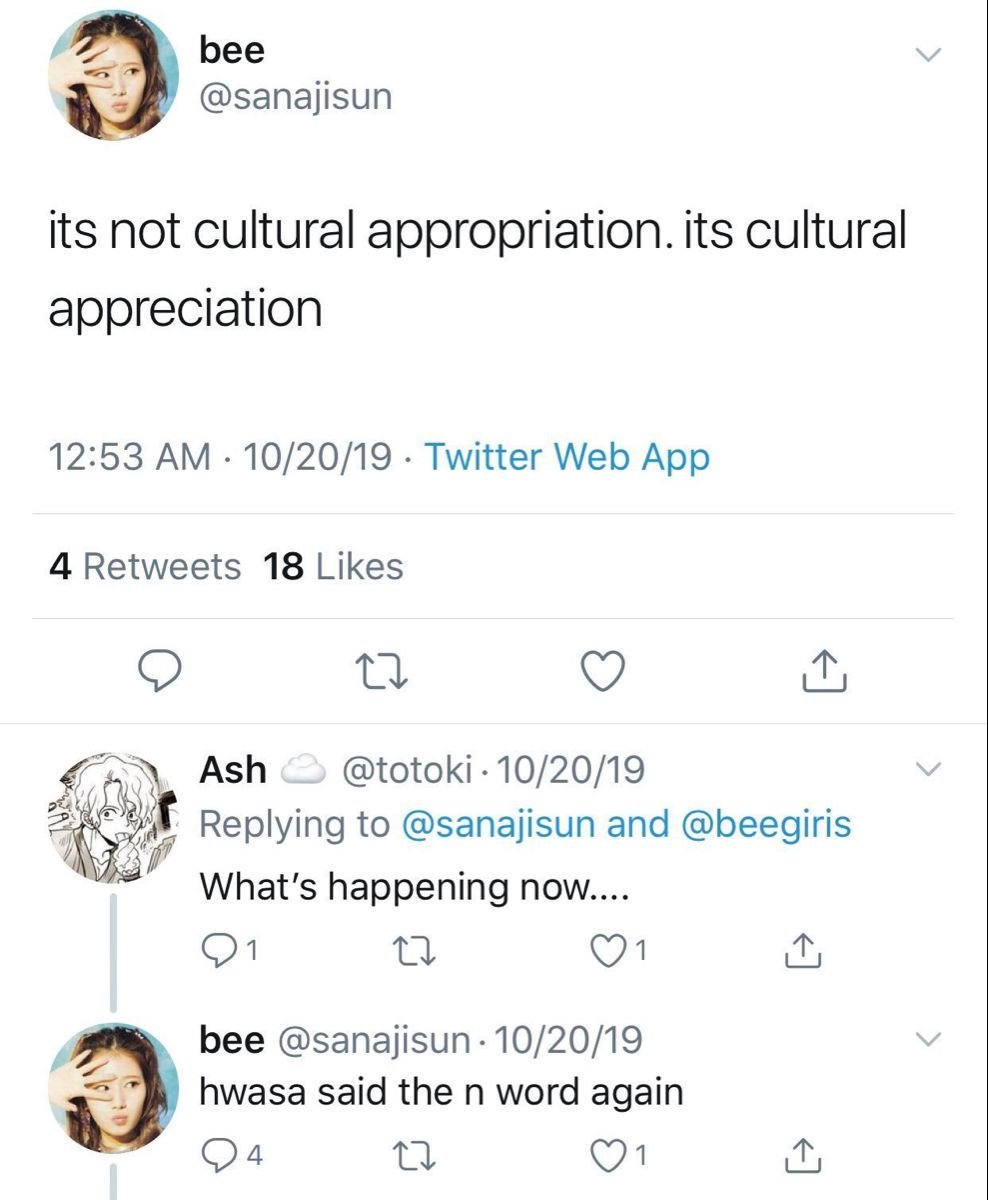This screenshot has width=988, height=1200.
Task: Retweet bee's hwasa reply
Action: 412,1155
